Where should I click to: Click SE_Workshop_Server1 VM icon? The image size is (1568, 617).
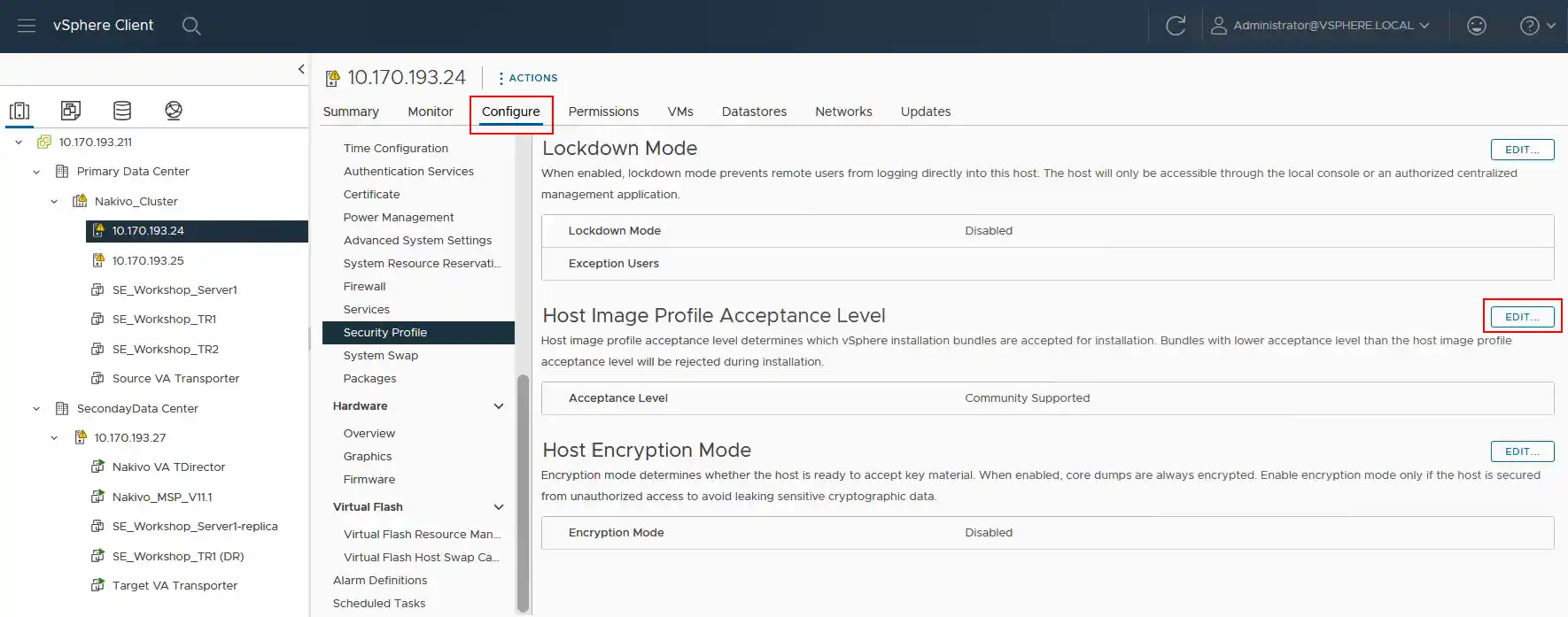tap(98, 289)
